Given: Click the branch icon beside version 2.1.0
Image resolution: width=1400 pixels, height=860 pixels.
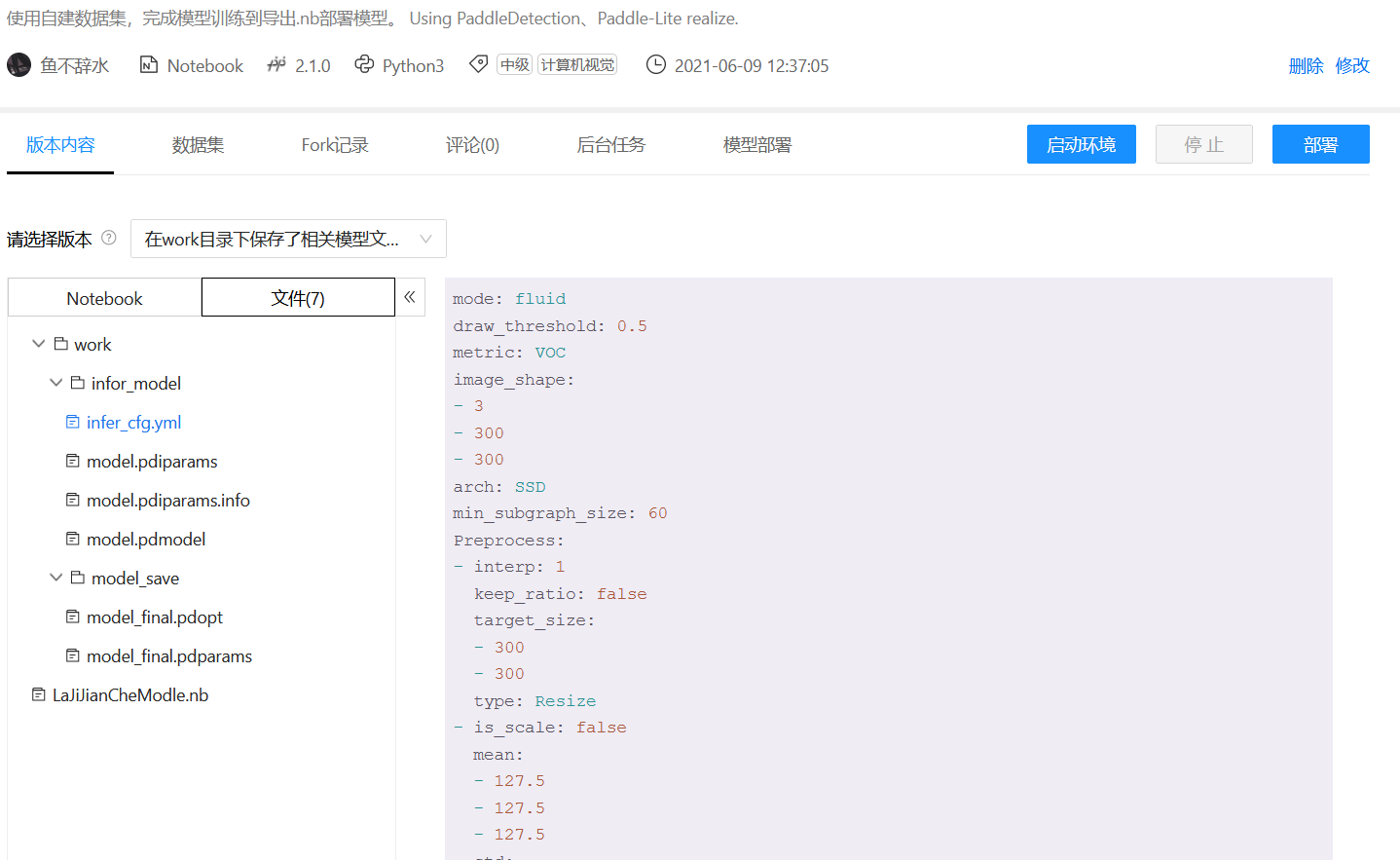Looking at the screenshot, I should tap(275, 64).
